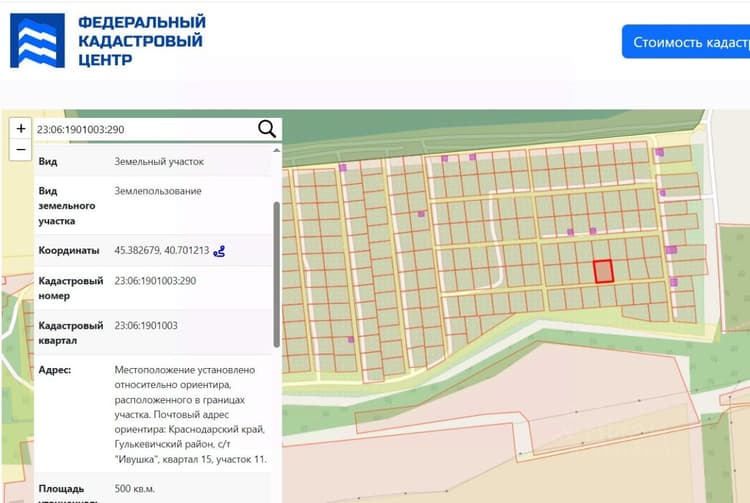This screenshot has width=750, height=503.
Task: Select the red highlighted land plot on map
Action: [603, 272]
